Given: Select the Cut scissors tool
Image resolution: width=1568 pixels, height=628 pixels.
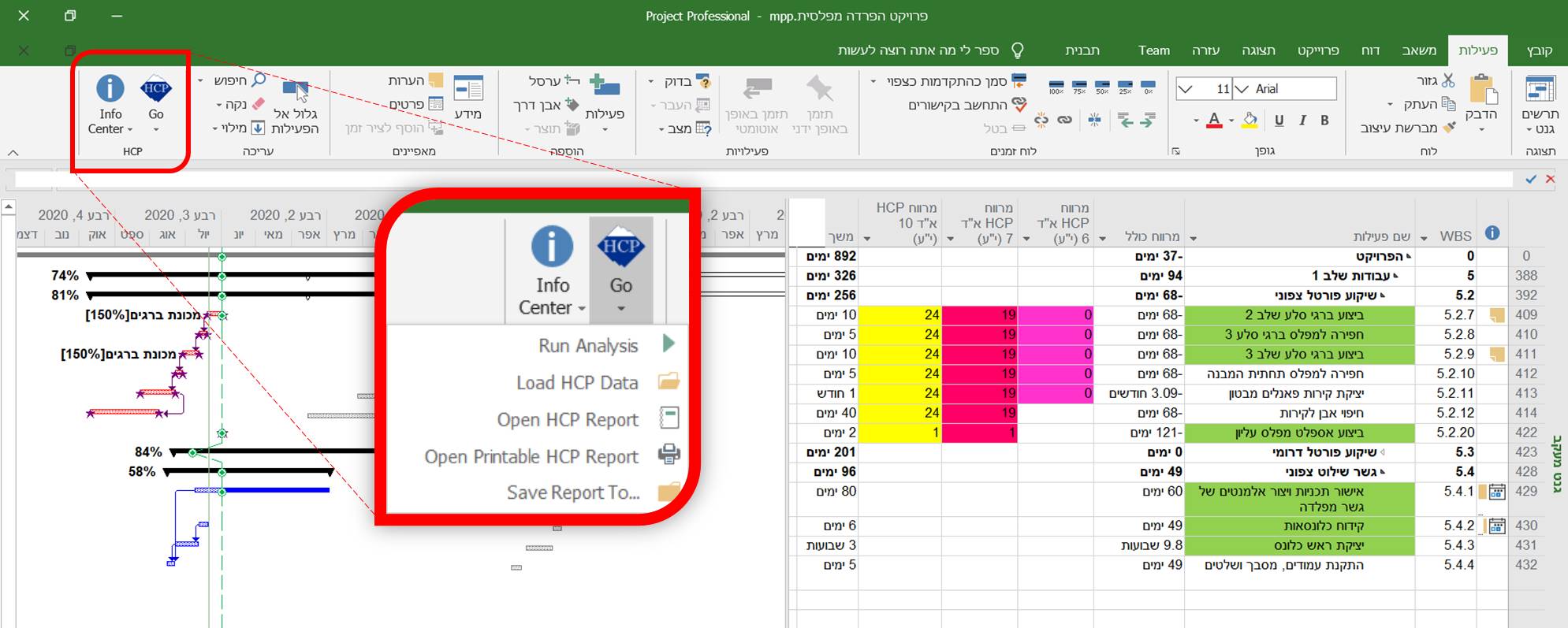Looking at the screenshot, I should (1447, 80).
